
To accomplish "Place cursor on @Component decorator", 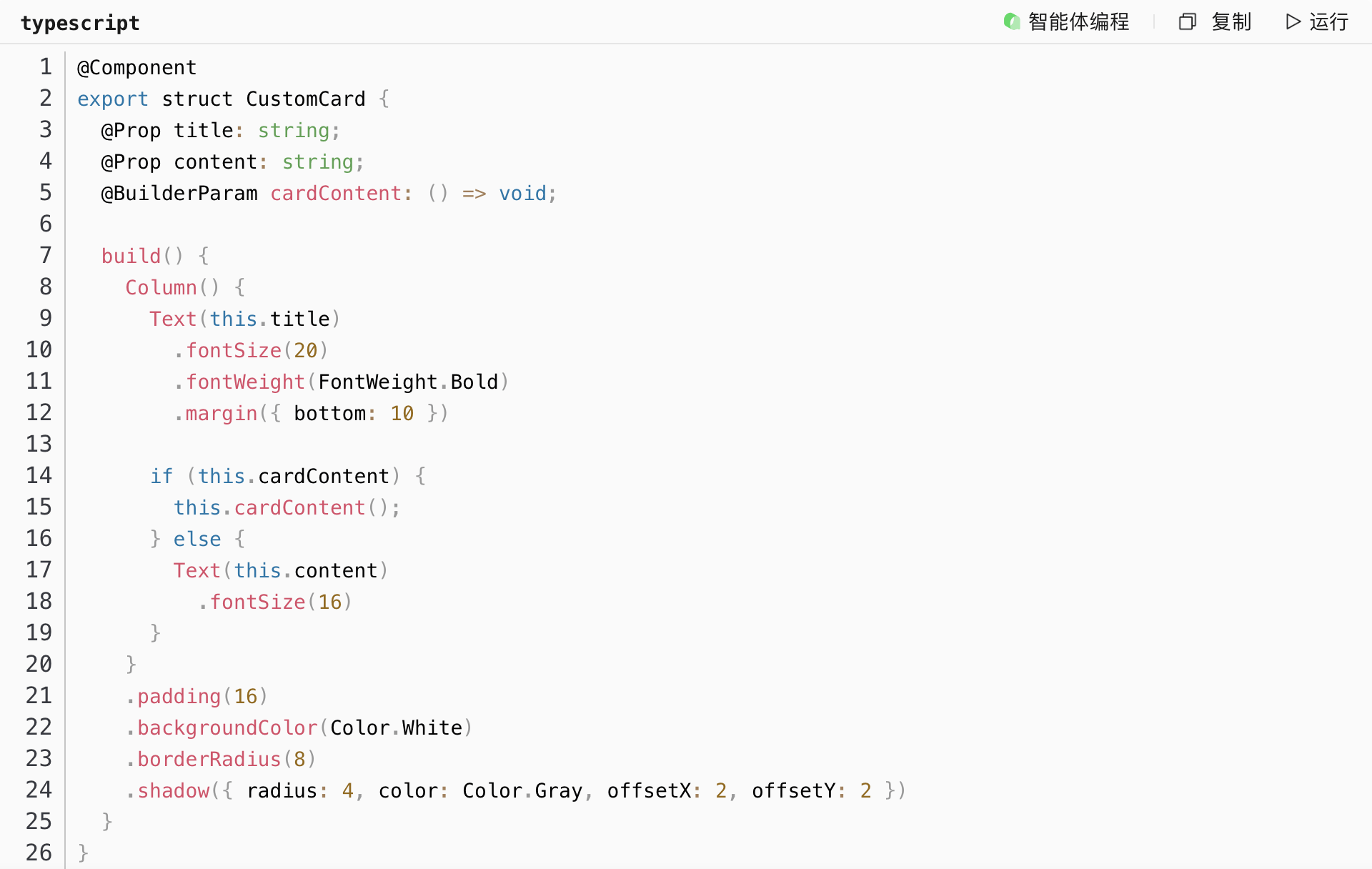I will coord(136,67).
